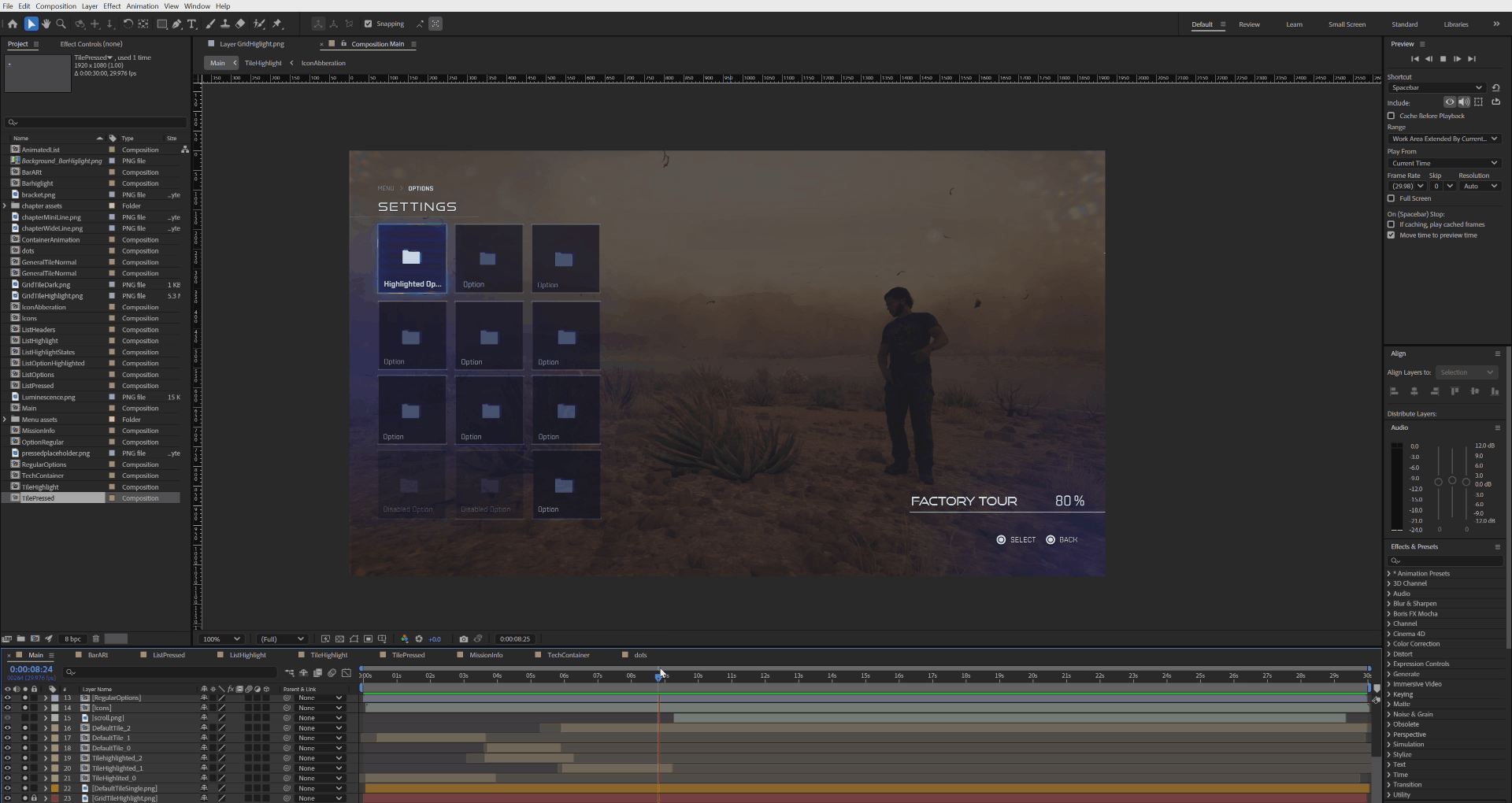Image resolution: width=1512 pixels, height=803 pixels.
Task: Expand the Blur & Sharpen effects category
Action: point(1388,604)
